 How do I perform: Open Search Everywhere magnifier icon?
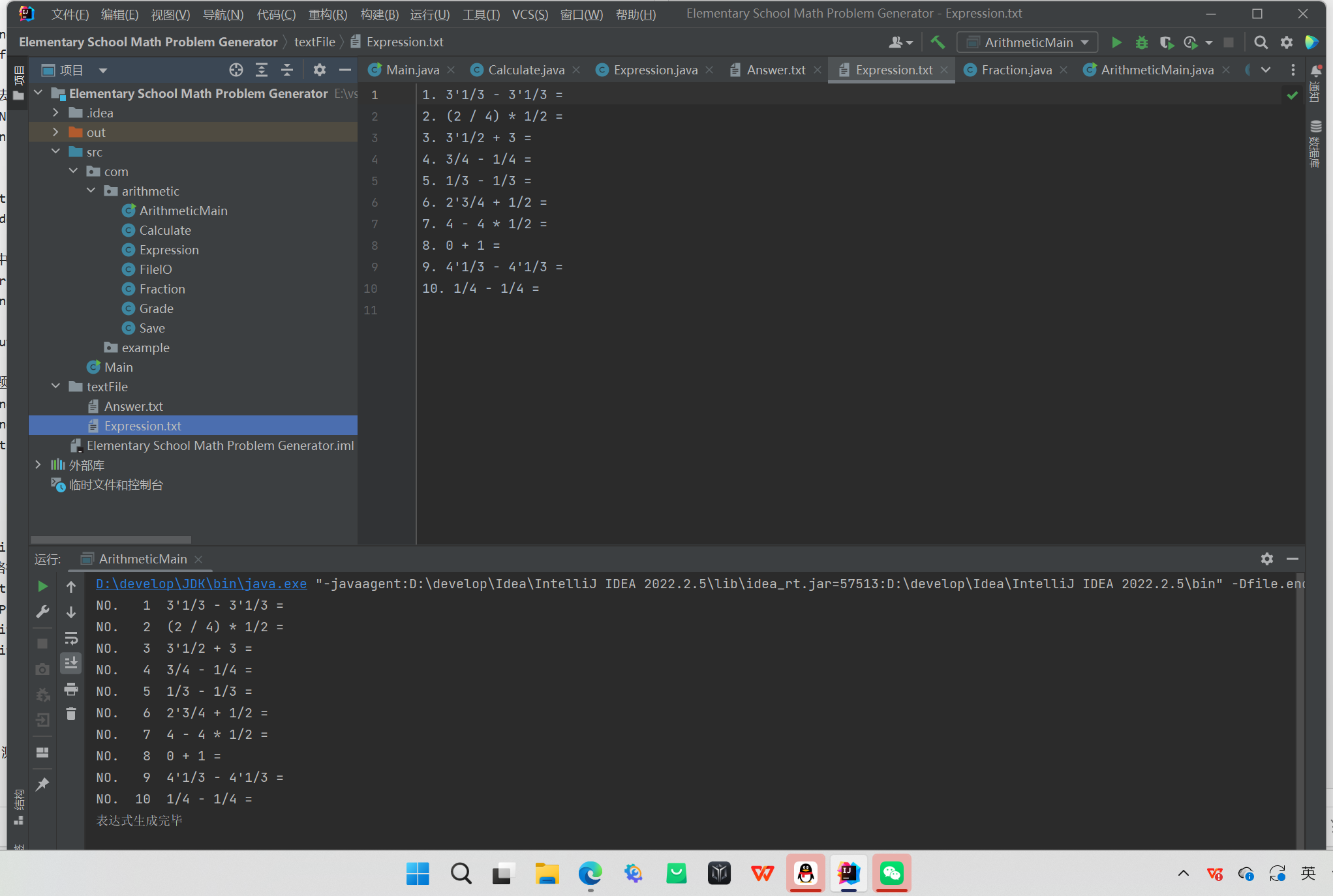point(1261,42)
